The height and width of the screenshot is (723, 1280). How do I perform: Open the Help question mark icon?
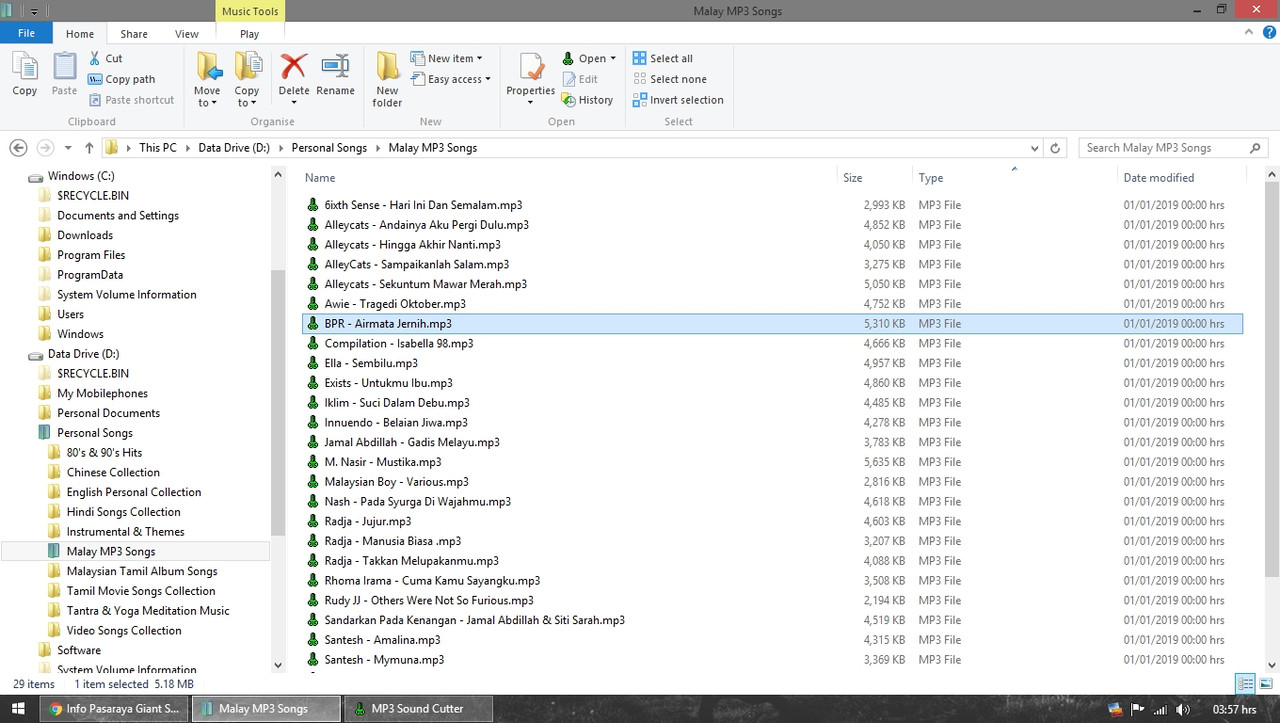coord(1268,33)
